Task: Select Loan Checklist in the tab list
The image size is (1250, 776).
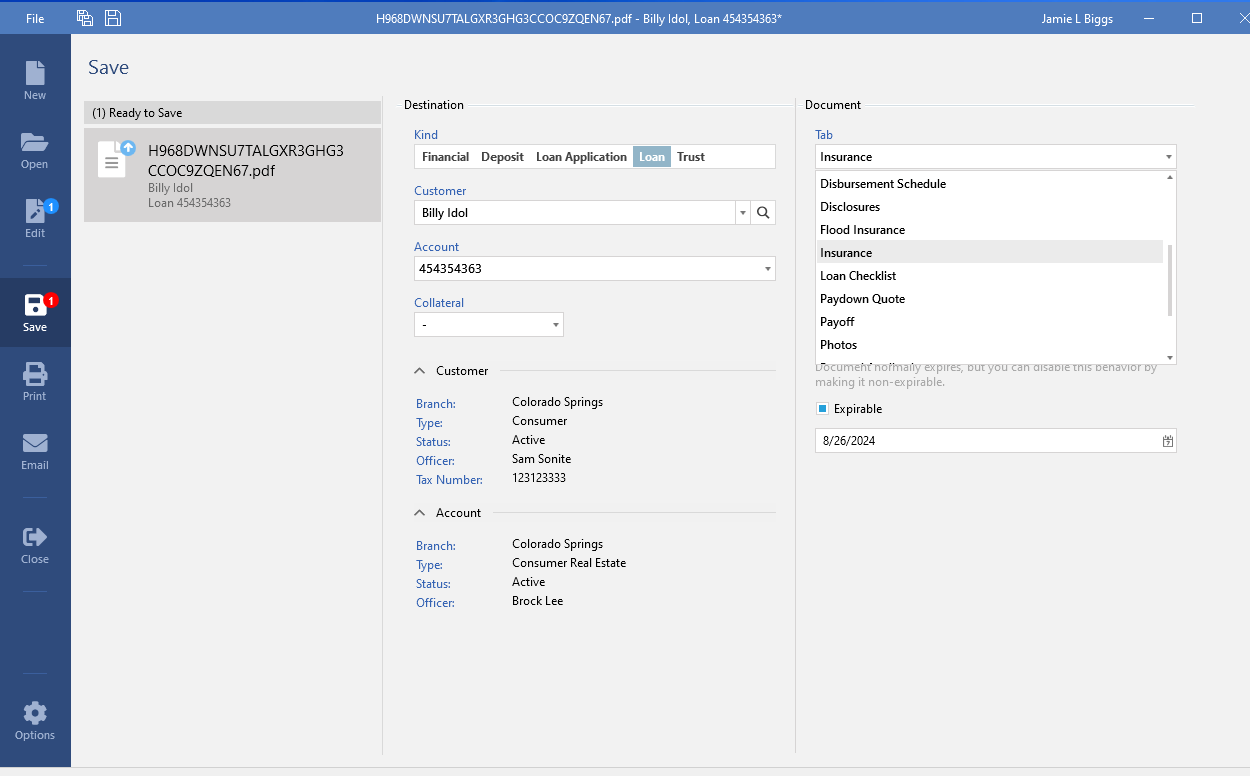Action: click(x=857, y=276)
